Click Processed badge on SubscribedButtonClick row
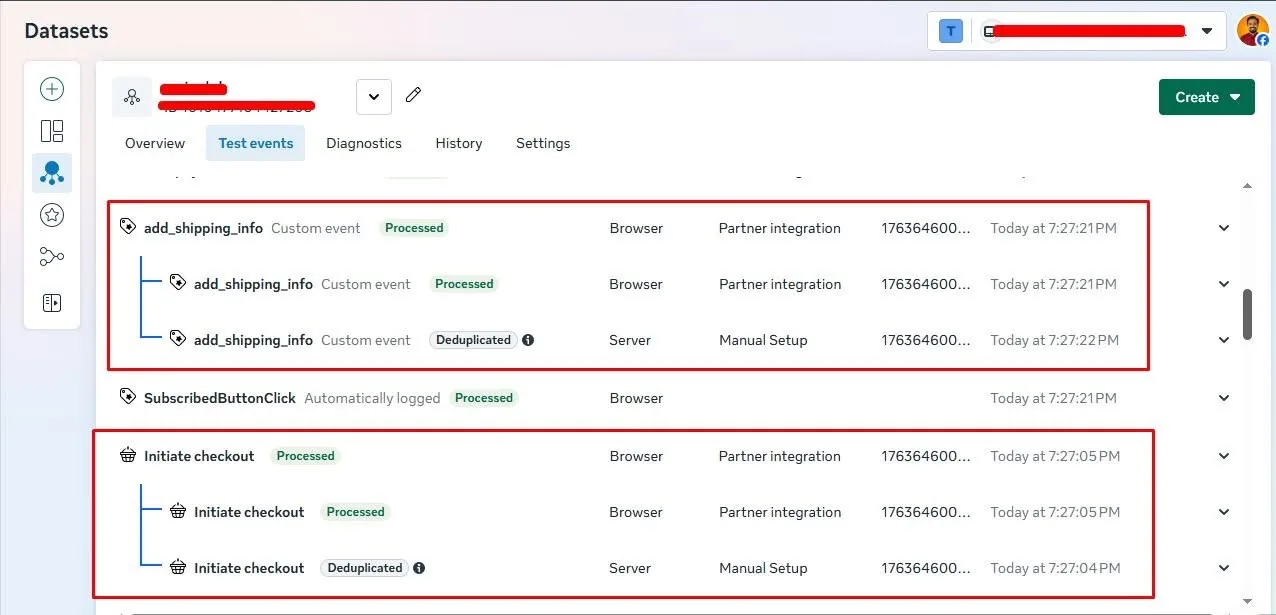 pyautogui.click(x=484, y=398)
